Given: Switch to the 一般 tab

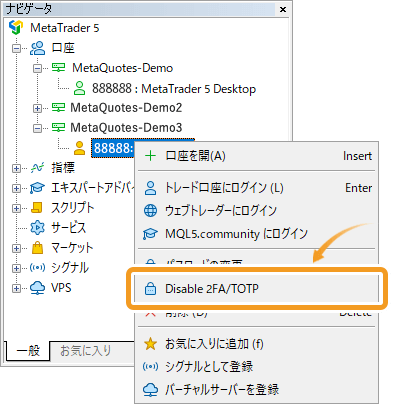Looking at the screenshot, I should click(28, 351).
